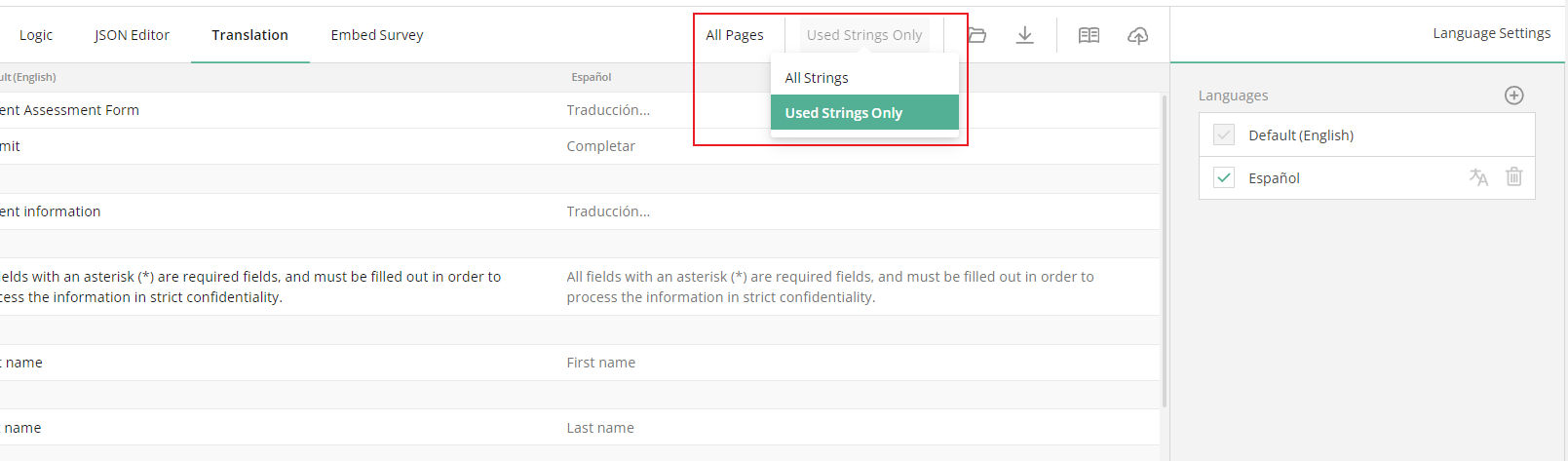Edit the first Traducción... translation field
1568x461 pixels.
(x=858, y=110)
